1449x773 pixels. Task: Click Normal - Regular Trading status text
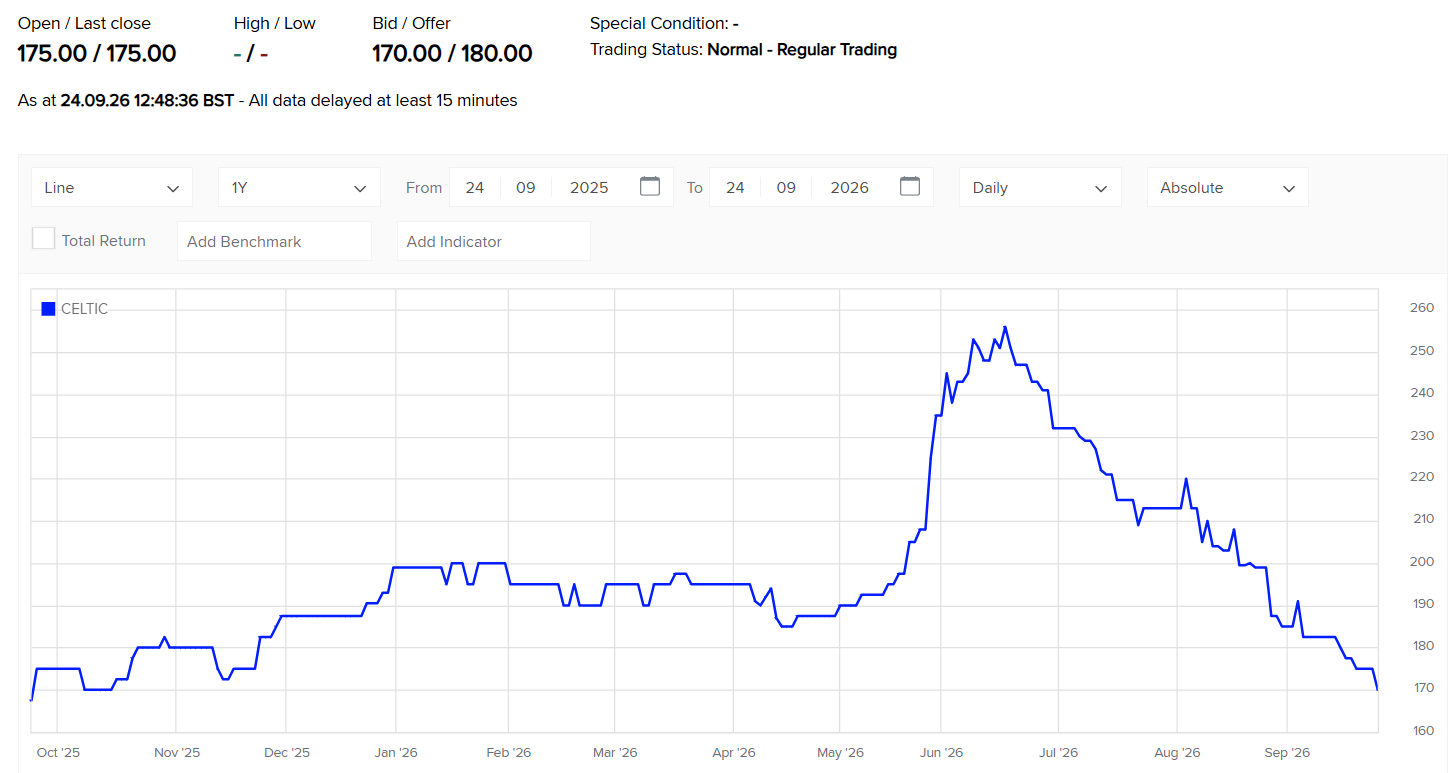tap(802, 49)
